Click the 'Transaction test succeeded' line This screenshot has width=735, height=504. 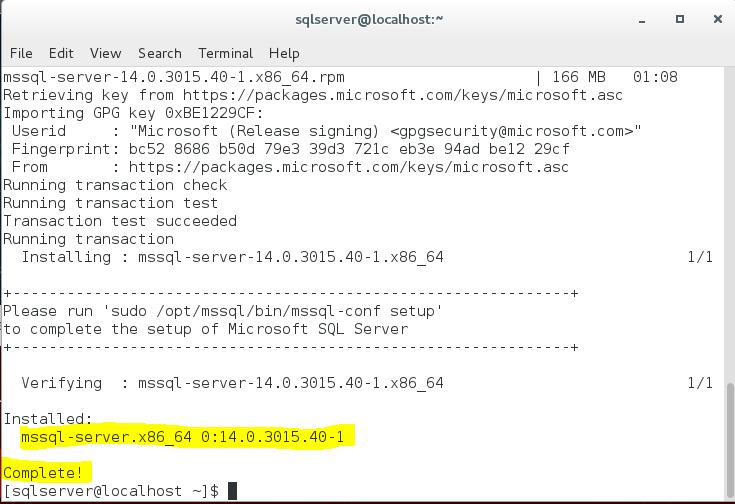(120, 221)
